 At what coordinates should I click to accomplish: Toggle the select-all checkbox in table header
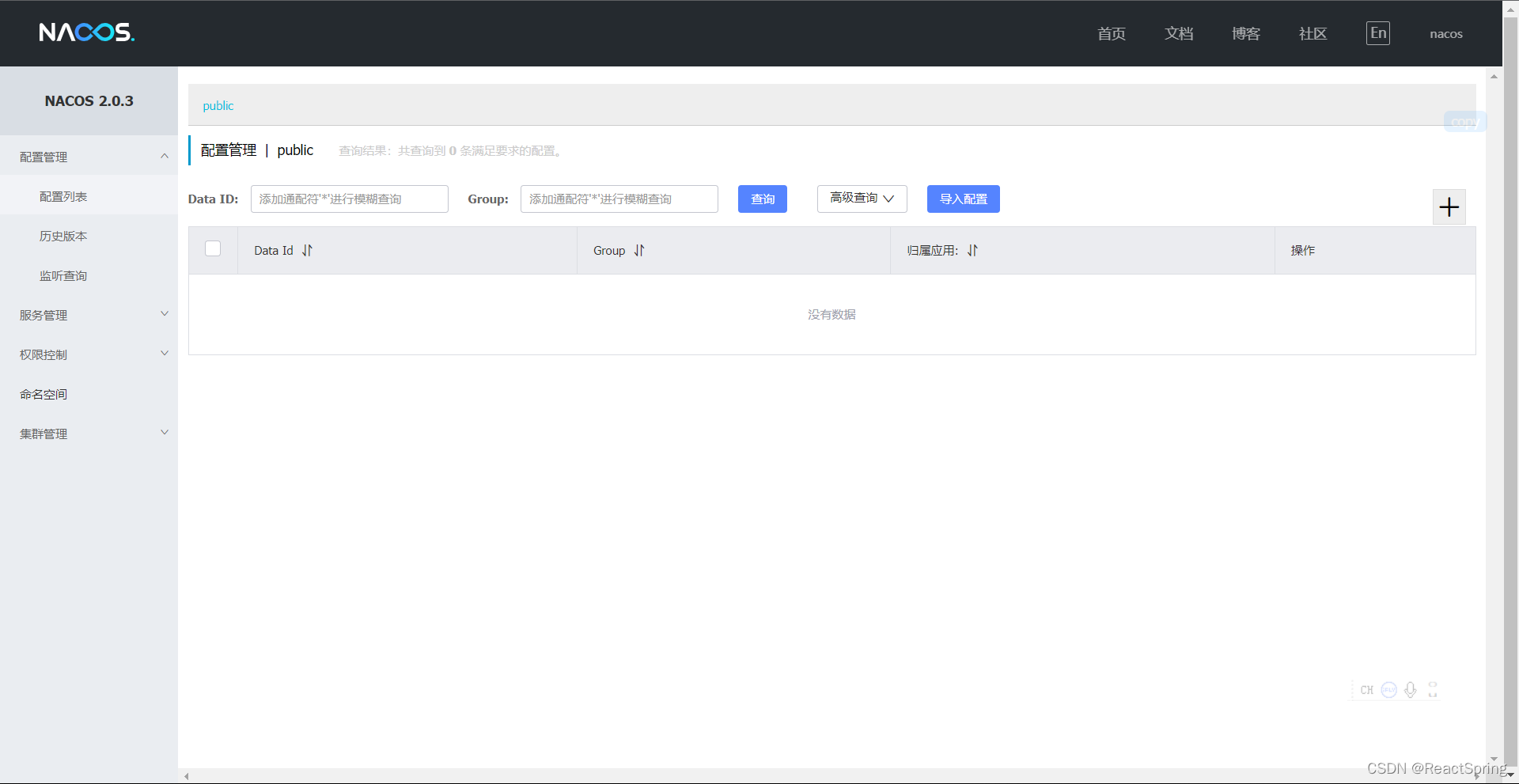pos(213,248)
